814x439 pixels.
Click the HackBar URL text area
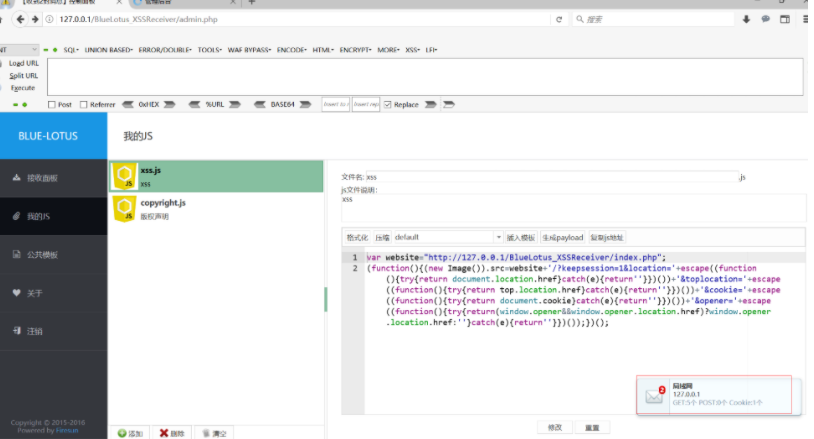pyautogui.click(x=425, y=77)
